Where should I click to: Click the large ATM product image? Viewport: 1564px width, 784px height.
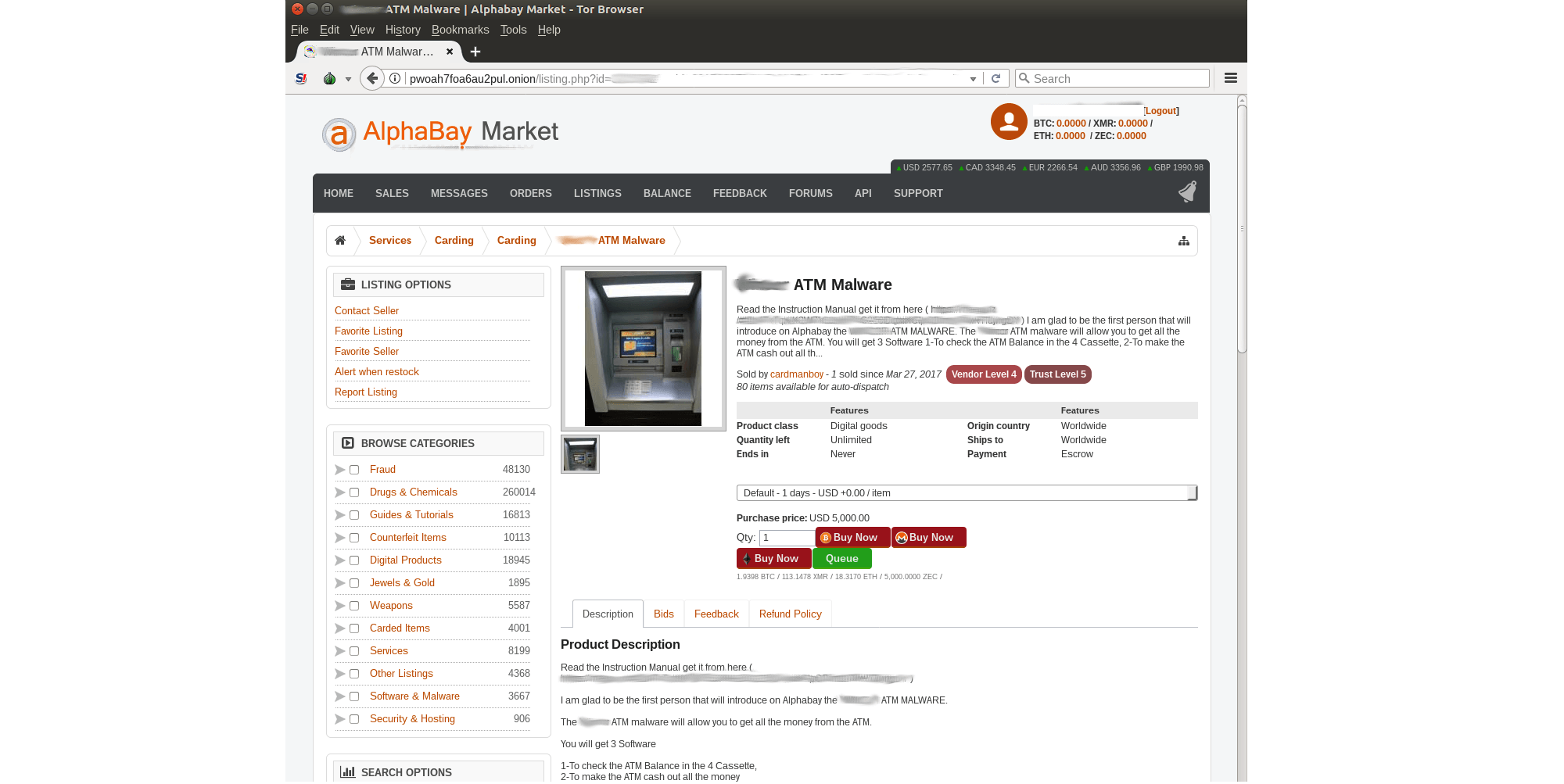coord(643,349)
